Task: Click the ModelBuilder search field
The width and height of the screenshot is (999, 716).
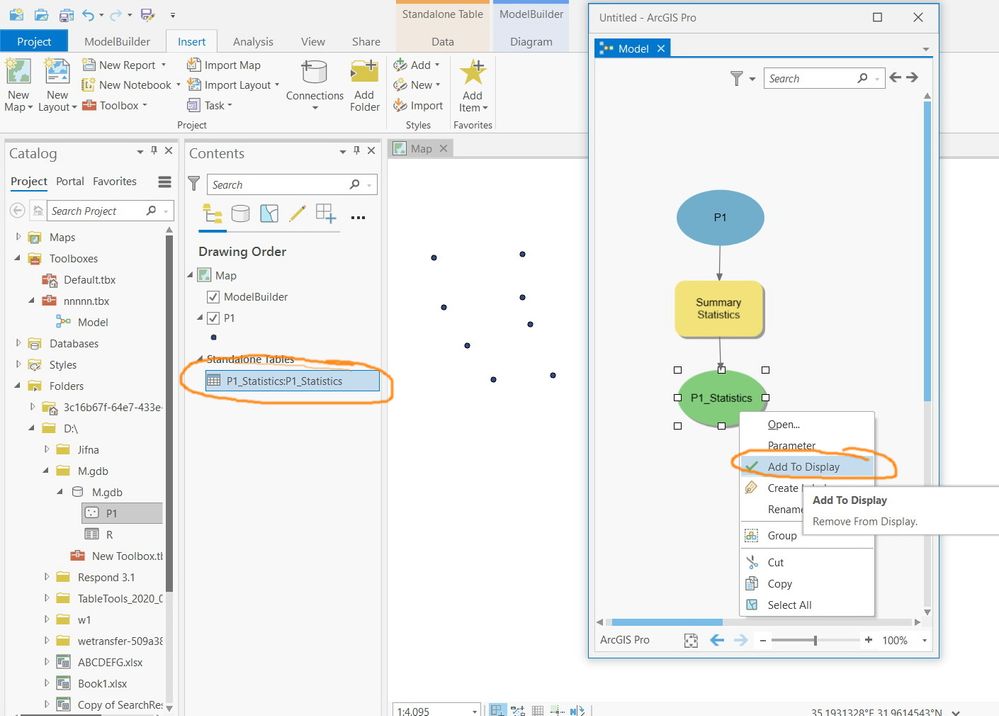Action: [824, 78]
